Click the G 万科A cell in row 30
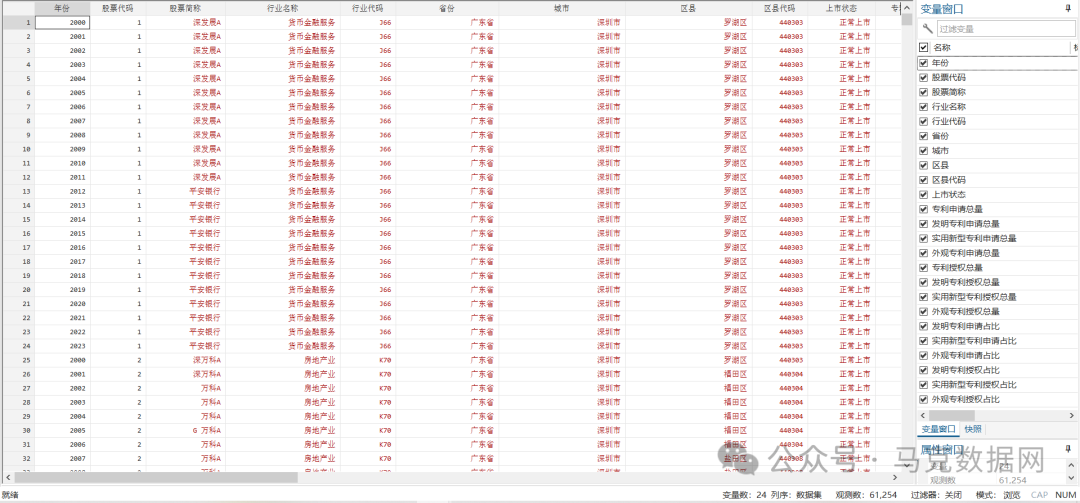The image size is (1080, 503). click(185, 431)
